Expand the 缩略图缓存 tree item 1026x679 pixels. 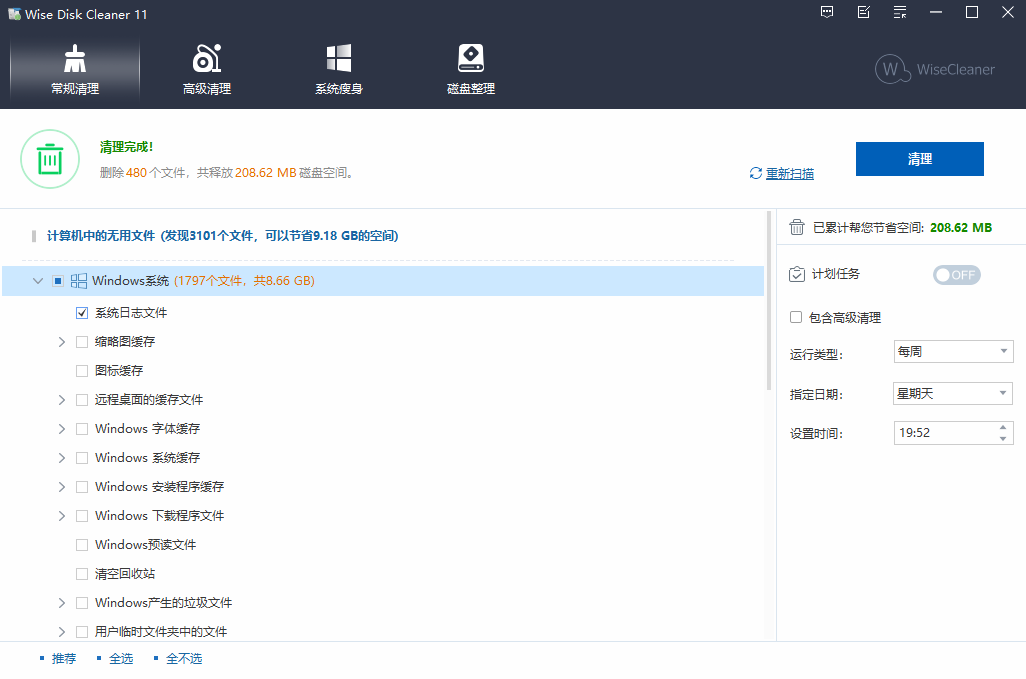[62, 341]
